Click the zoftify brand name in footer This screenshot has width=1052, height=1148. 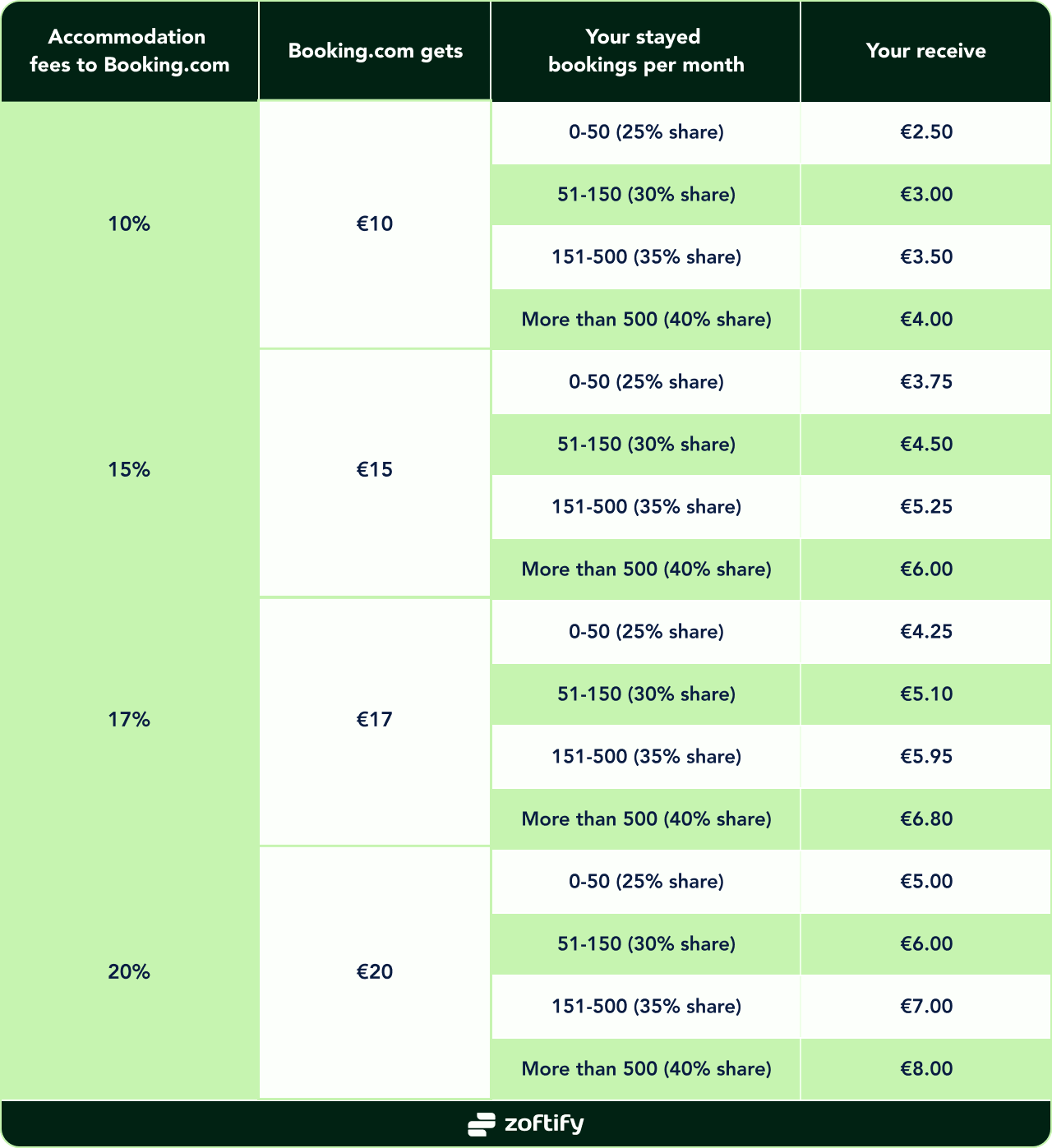tap(544, 1124)
